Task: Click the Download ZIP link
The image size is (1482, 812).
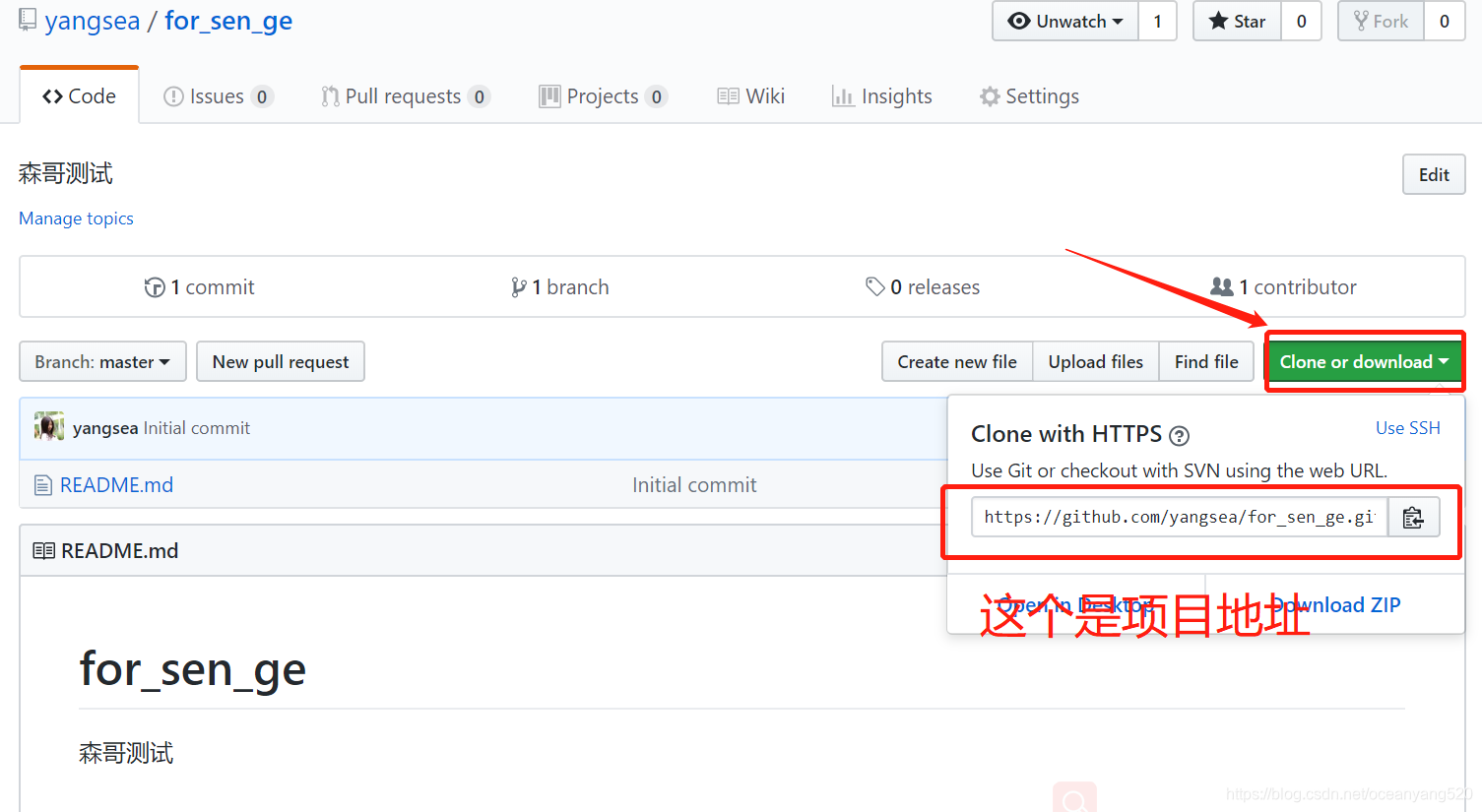Action: pyautogui.click(x=1334, y=605)
